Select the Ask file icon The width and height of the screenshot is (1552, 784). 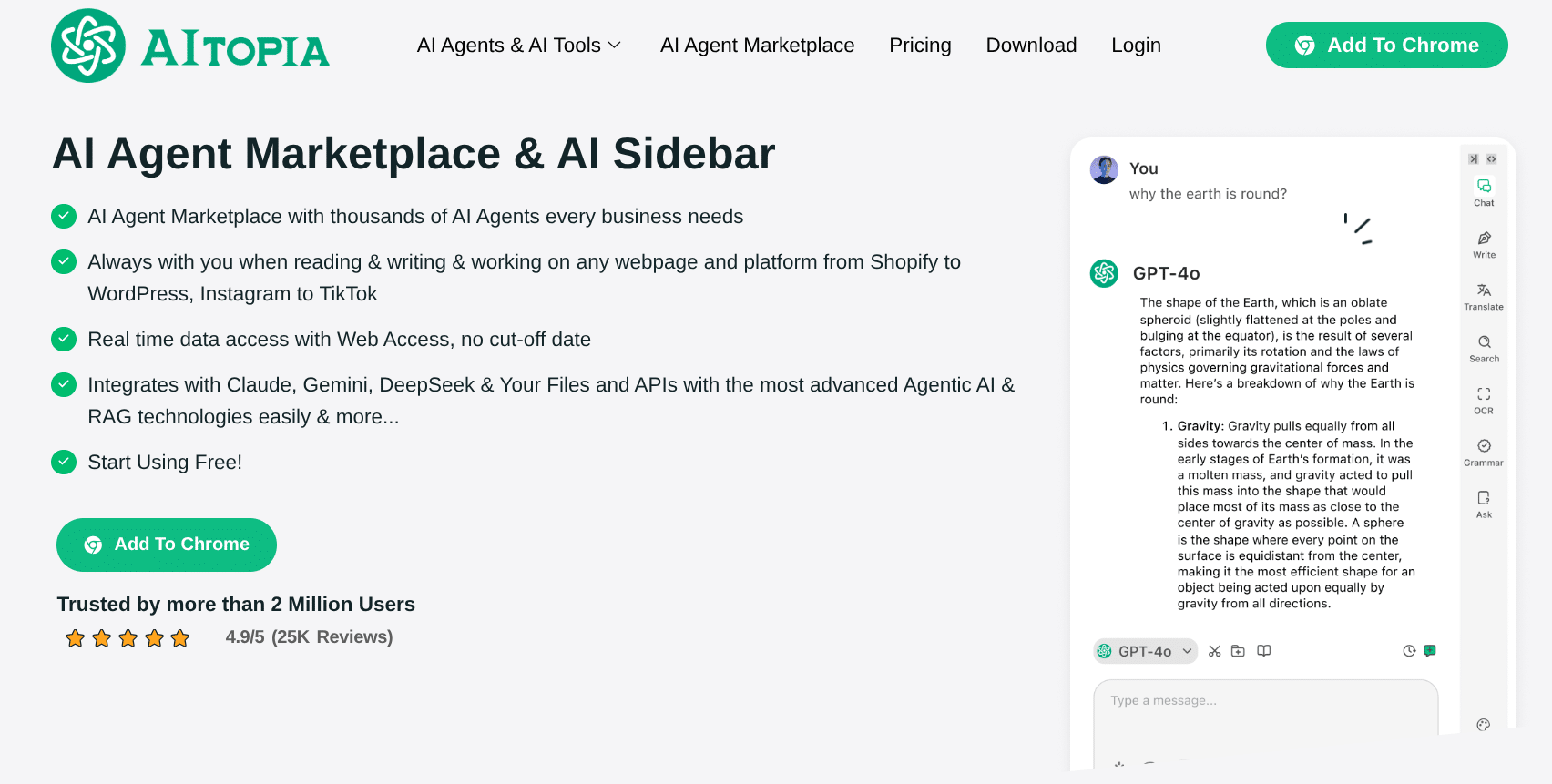(1484, 503)
